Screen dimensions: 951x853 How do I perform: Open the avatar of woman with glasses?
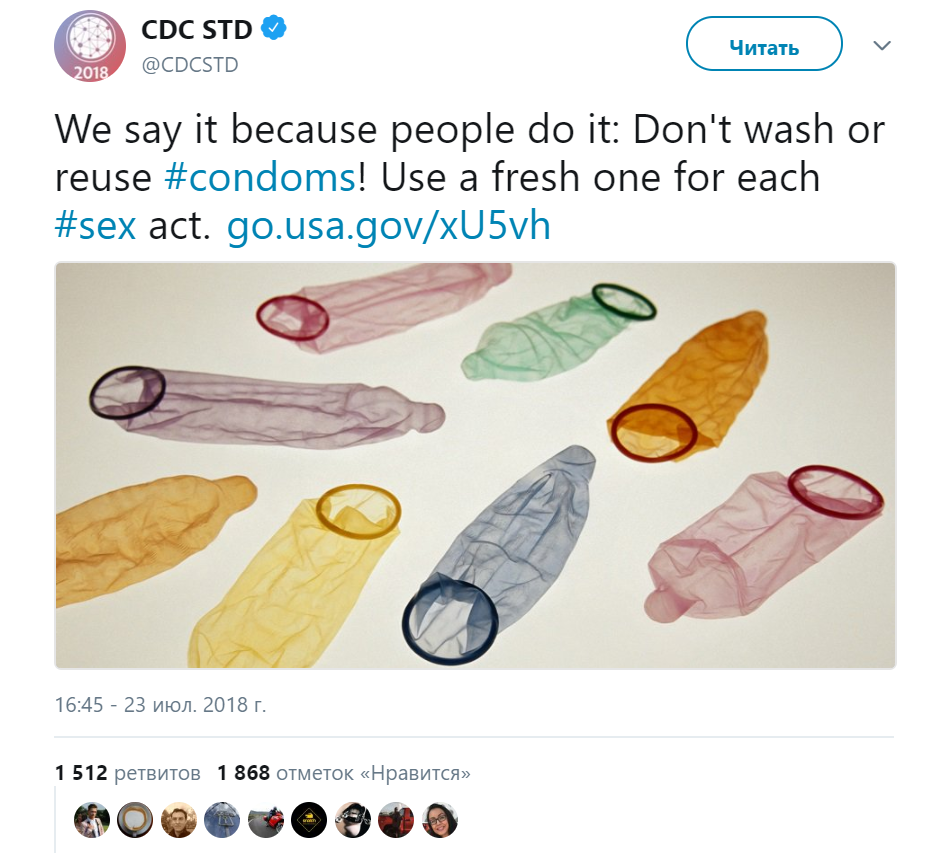pos(440,820)
